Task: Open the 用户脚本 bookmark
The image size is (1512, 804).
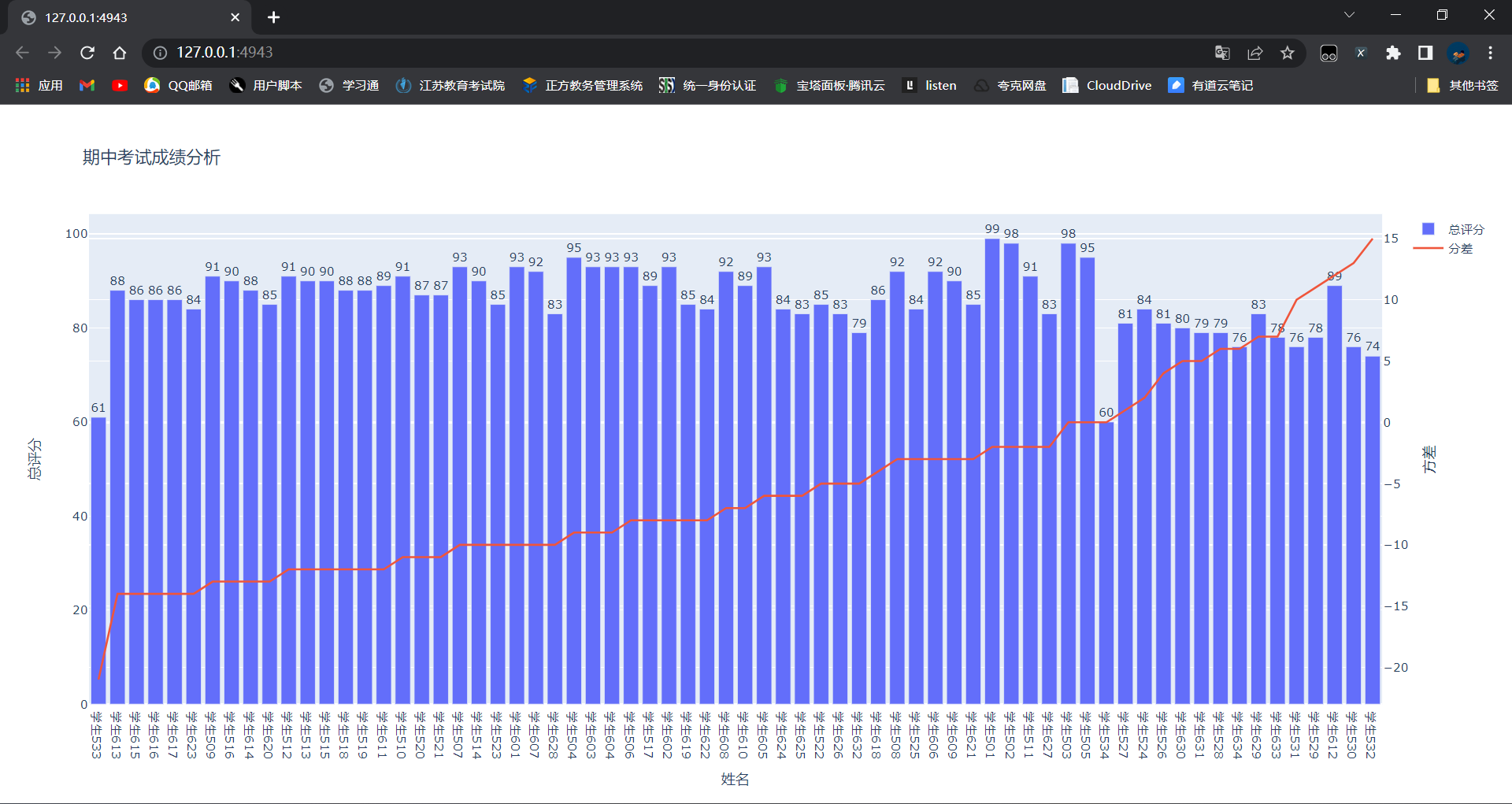Action: click(265, 85)
